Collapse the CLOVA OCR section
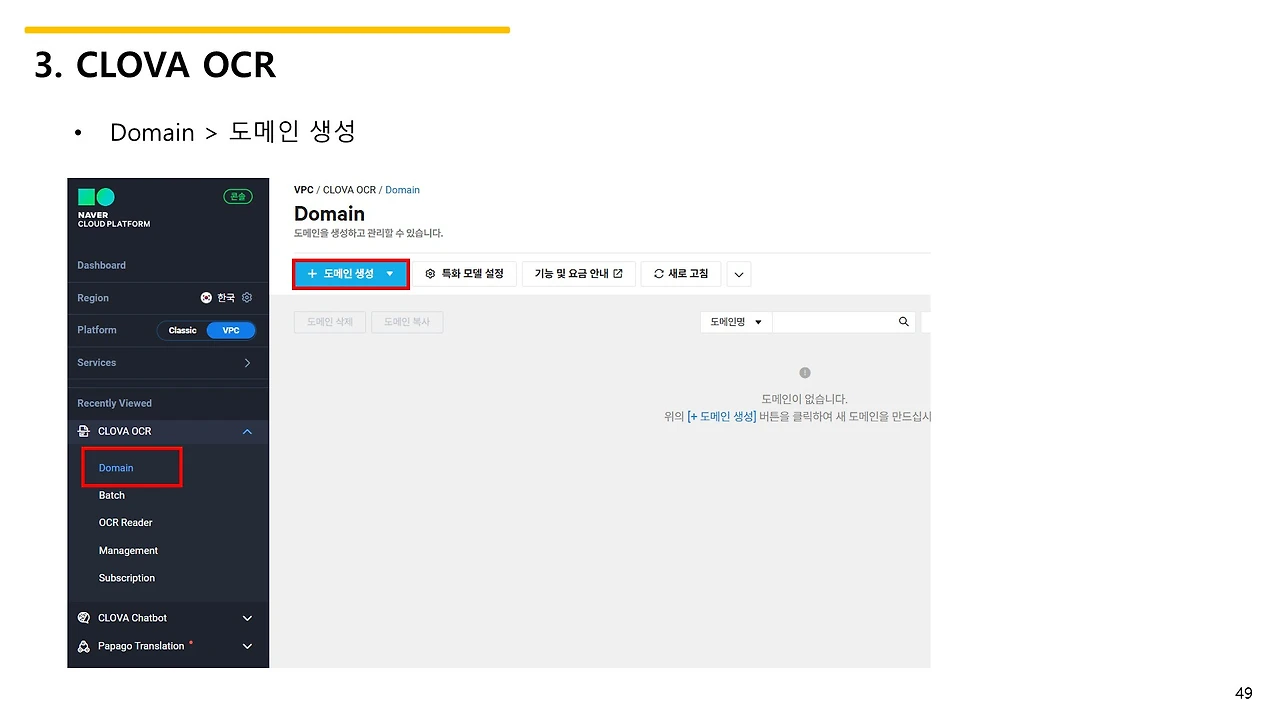The width and height of the screenshot is (1280, 720). [x=247, y=431]
